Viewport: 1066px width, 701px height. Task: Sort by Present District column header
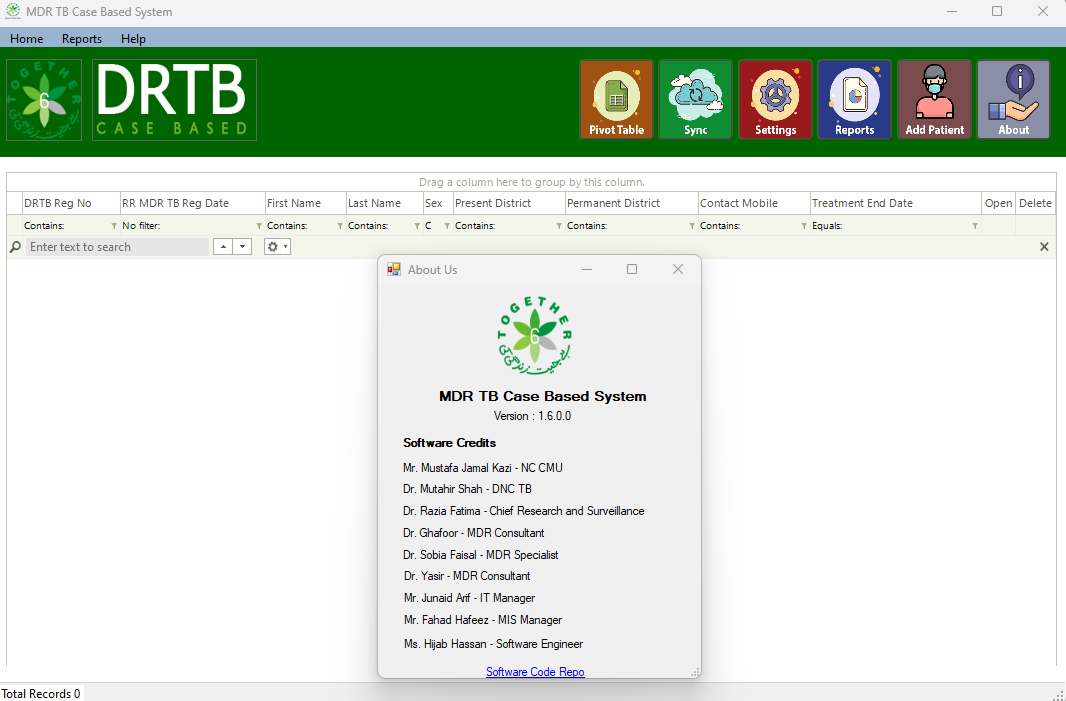click(x=509, y=203)
